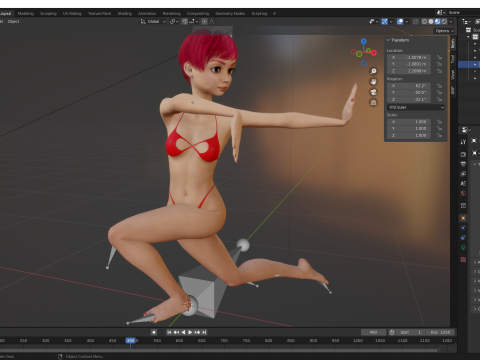The image size is (480, 360).
Task: Select material preview viewport shading
Action: pos(438,22)
